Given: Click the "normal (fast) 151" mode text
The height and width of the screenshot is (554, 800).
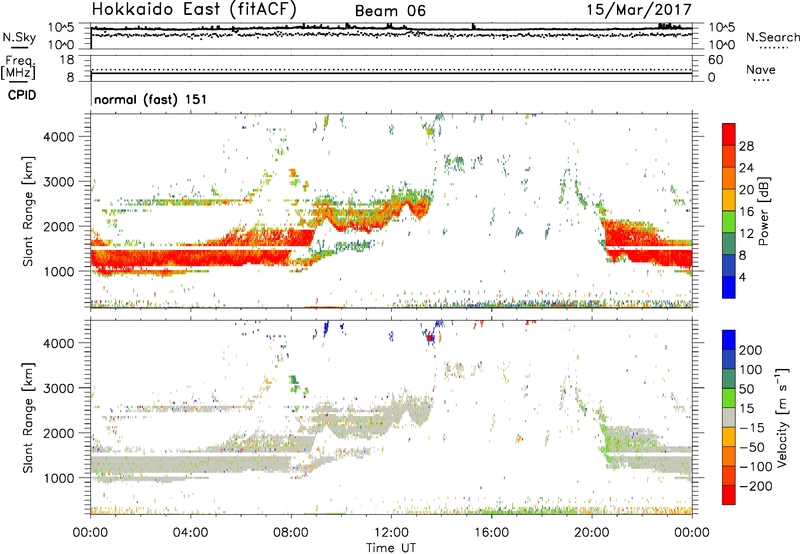Looking at the screenshot, I should pyautogui.click(x=151, y=99).
